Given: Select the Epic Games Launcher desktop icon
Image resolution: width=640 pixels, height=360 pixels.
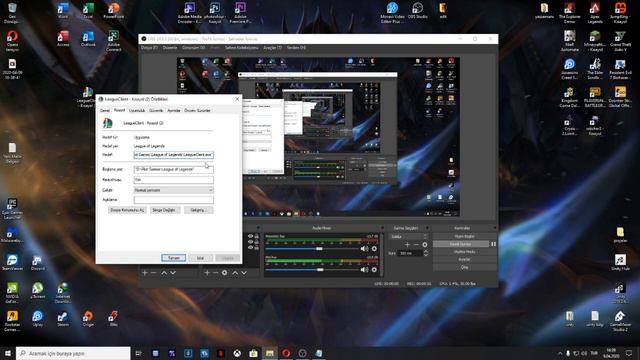Looking at the screenshot, I should (x=12, y=209).
